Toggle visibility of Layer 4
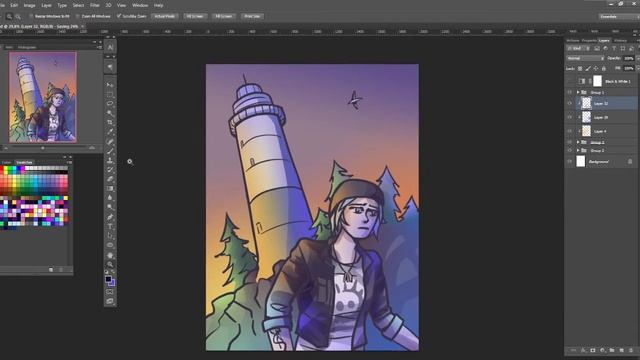The height and width of the screenshot is (360, 640). tap(569, 131)
